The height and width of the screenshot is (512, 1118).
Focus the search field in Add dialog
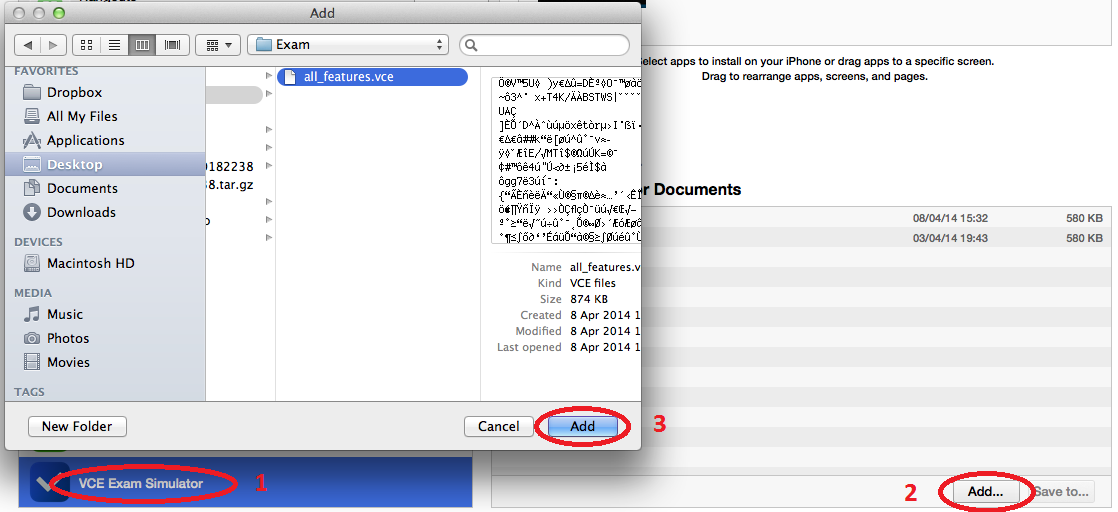pos(544,45)
